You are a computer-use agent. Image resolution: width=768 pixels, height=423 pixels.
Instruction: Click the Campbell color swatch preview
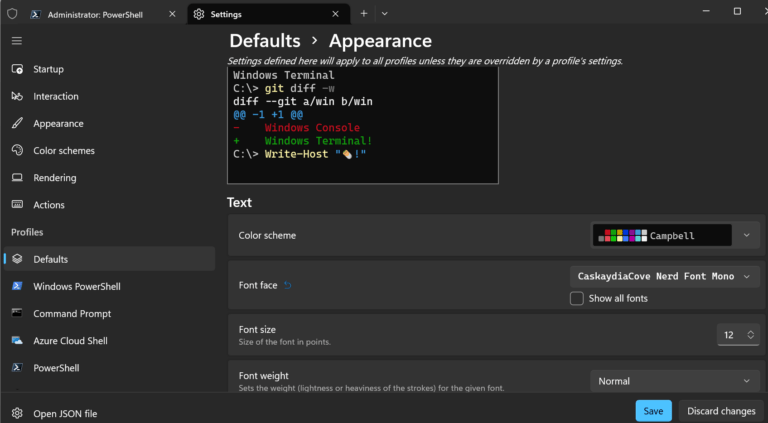pos(622,235)
